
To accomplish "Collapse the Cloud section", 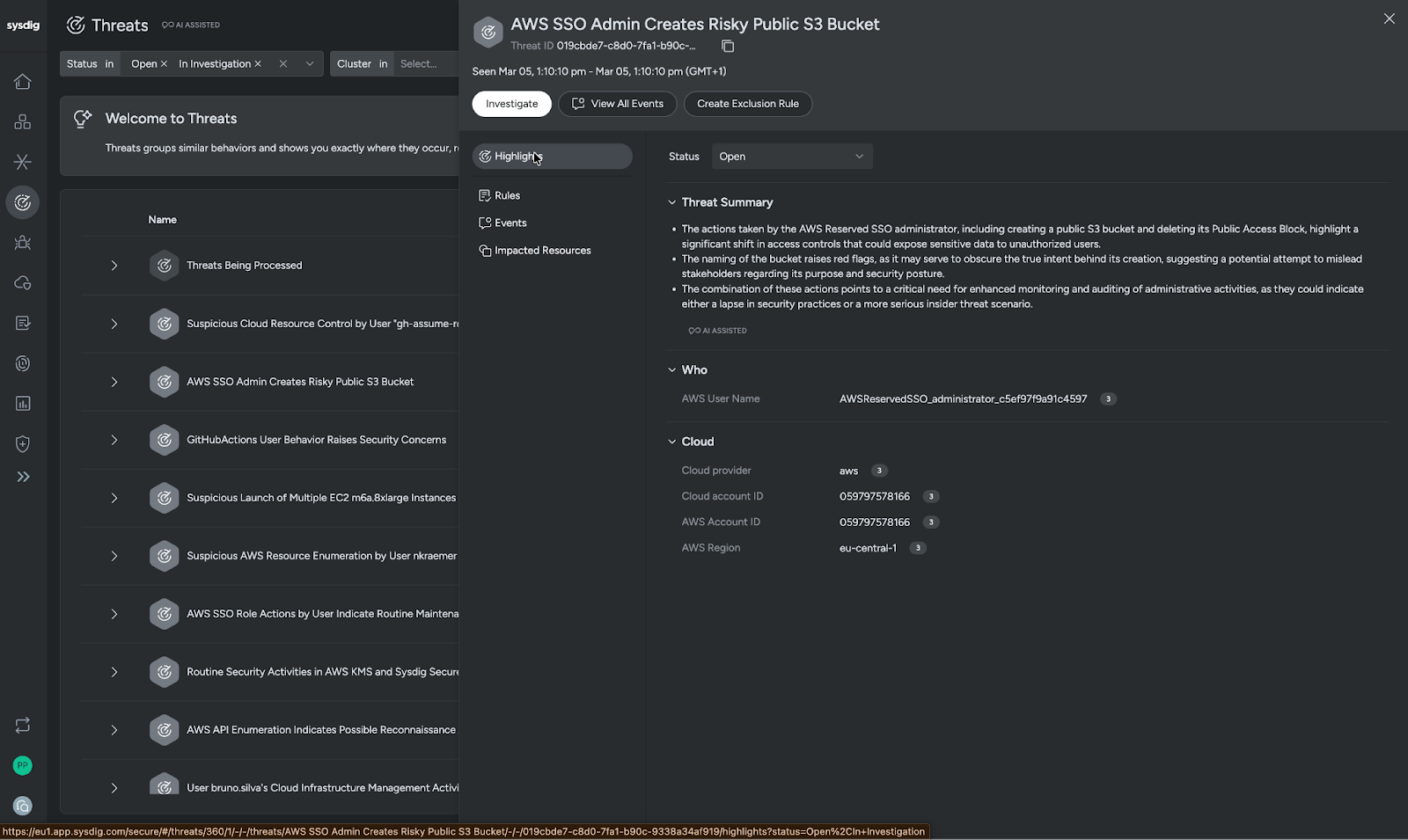I will [672, 442].
